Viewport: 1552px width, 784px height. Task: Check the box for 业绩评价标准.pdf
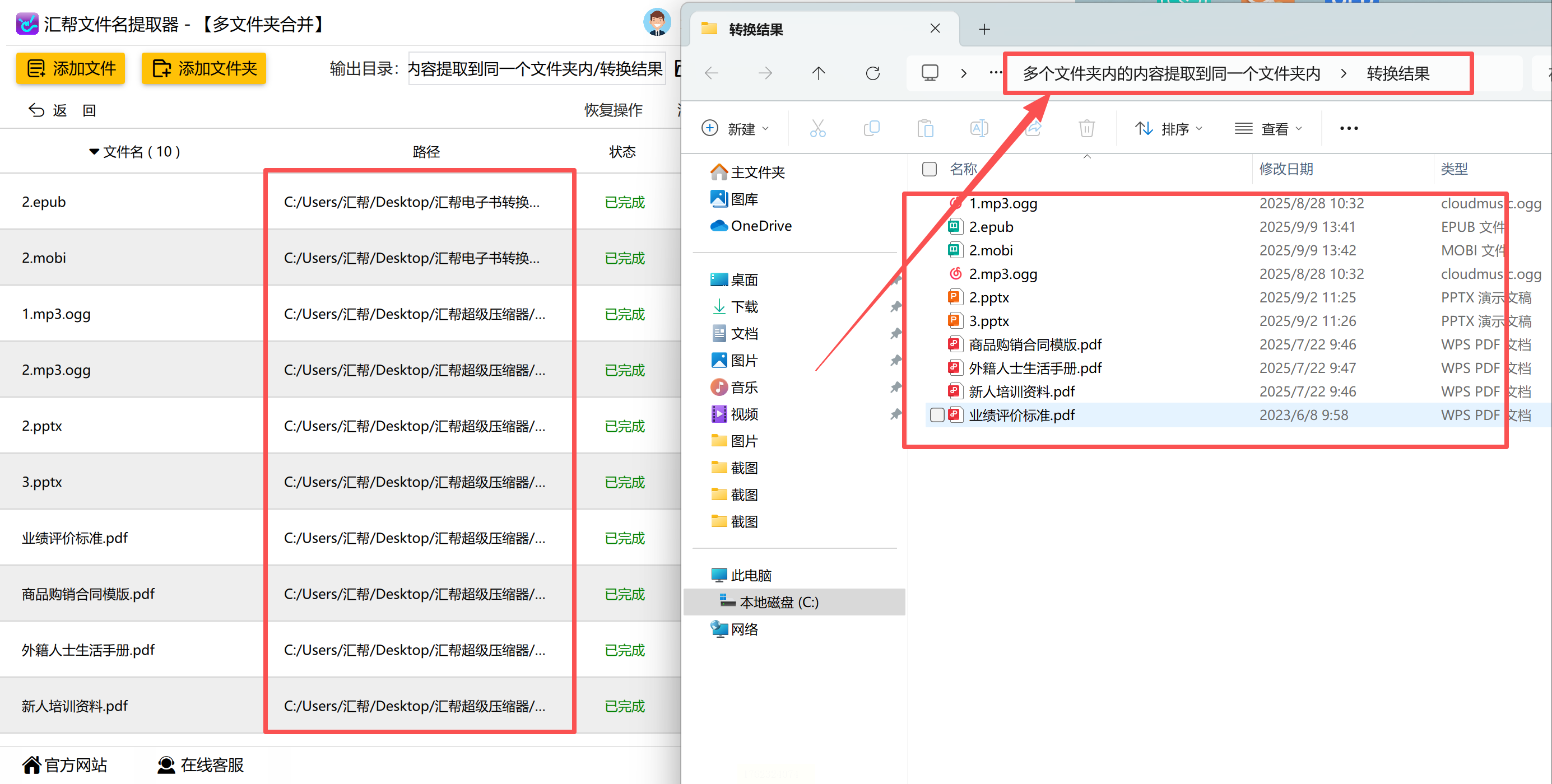point(937,415)
